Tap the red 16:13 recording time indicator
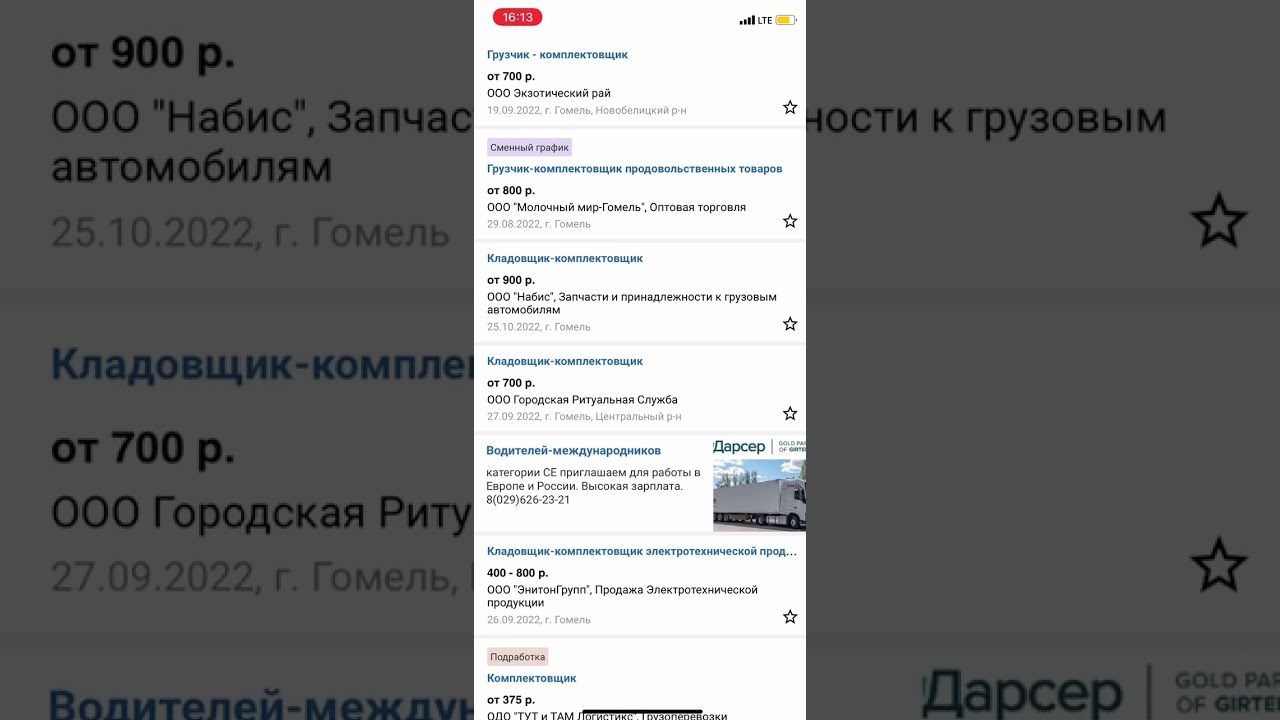The width and height of the screenshot is (1280, 720). pos(517,17)
